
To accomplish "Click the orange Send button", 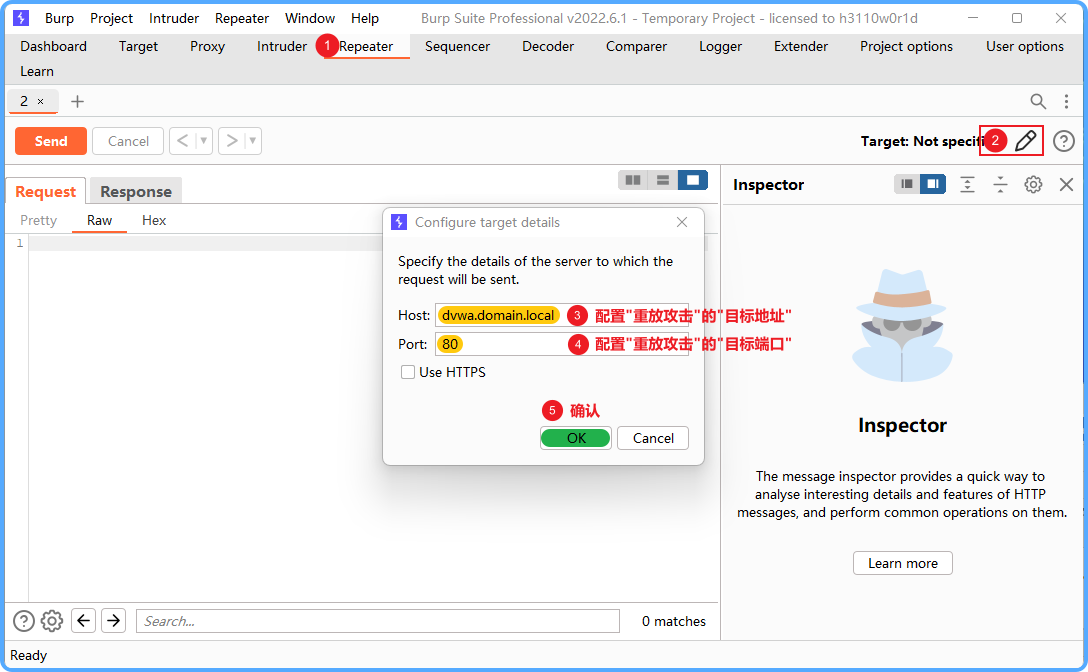I will [x=51, y=141].
